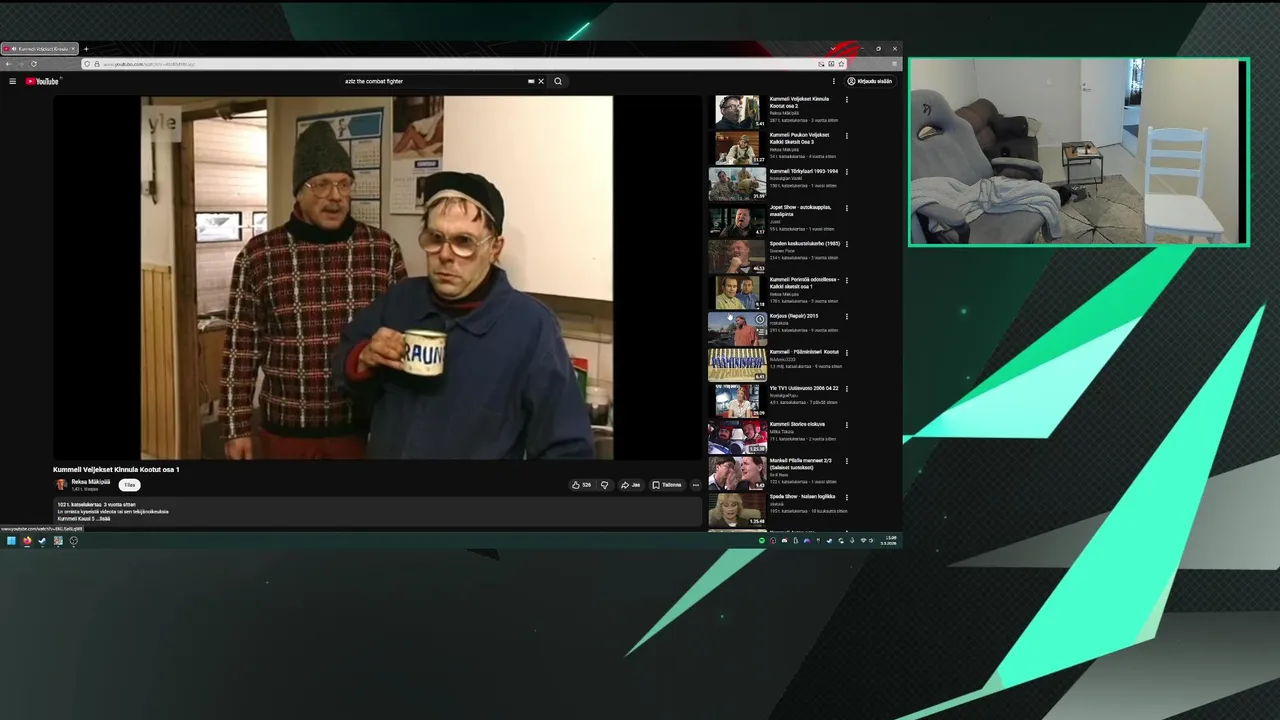Dislike the video with thumbs-down icon
Image resolution: width=1280 pixels, height=720 pixels.
coord(604,485)
